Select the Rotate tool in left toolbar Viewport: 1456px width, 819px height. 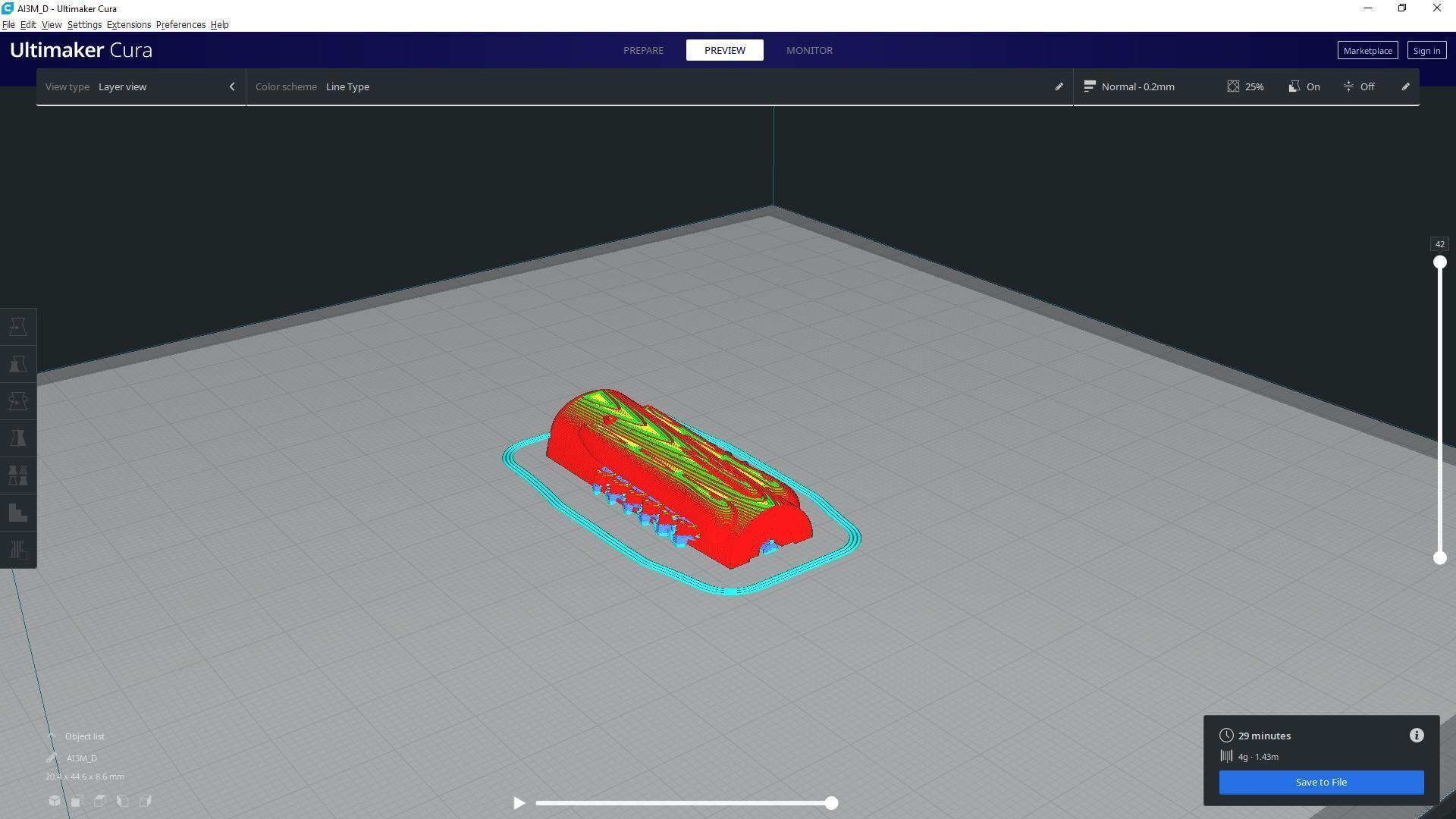(x=18, y=401)
